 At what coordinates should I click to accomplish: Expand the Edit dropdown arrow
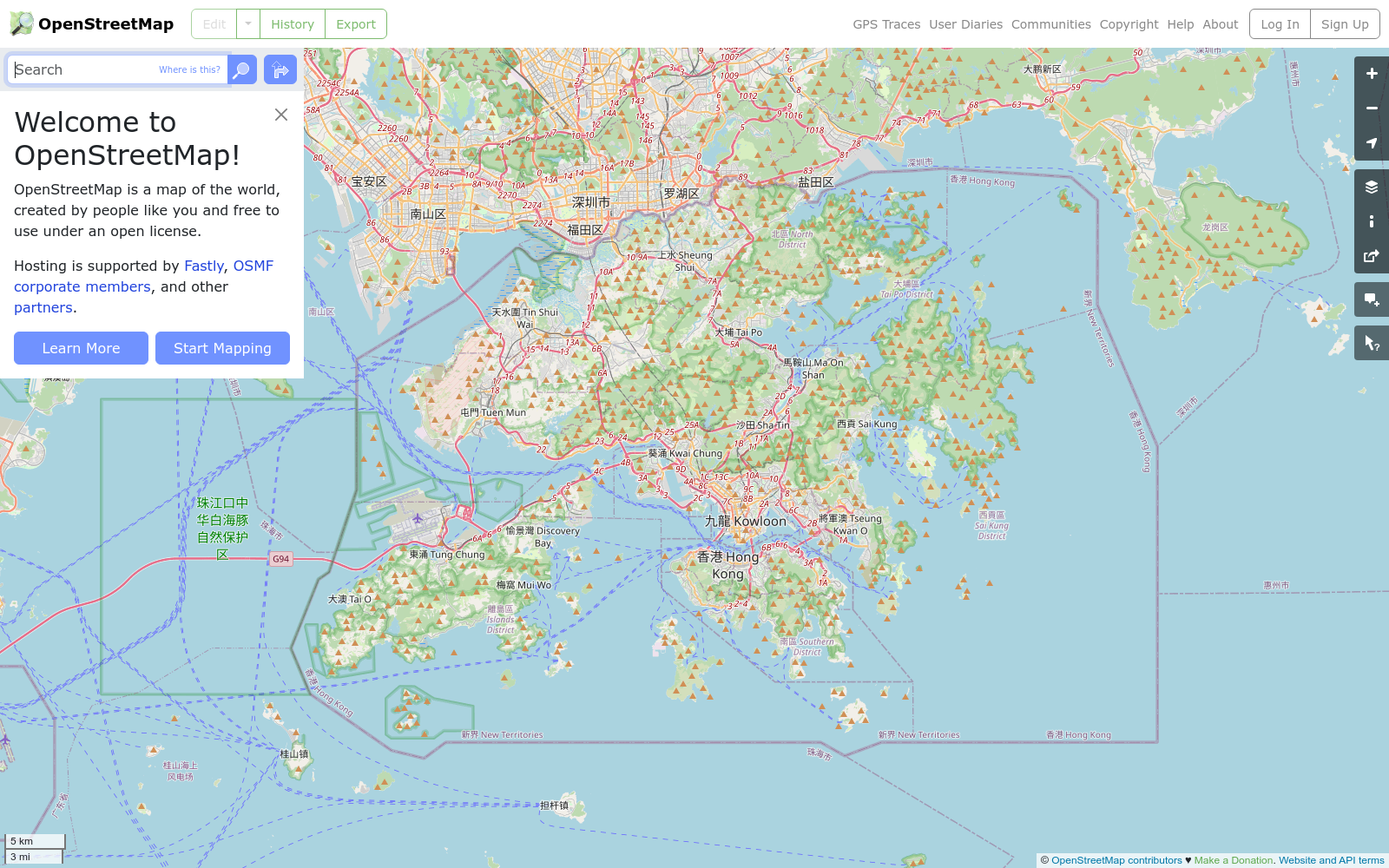point(247,23)
